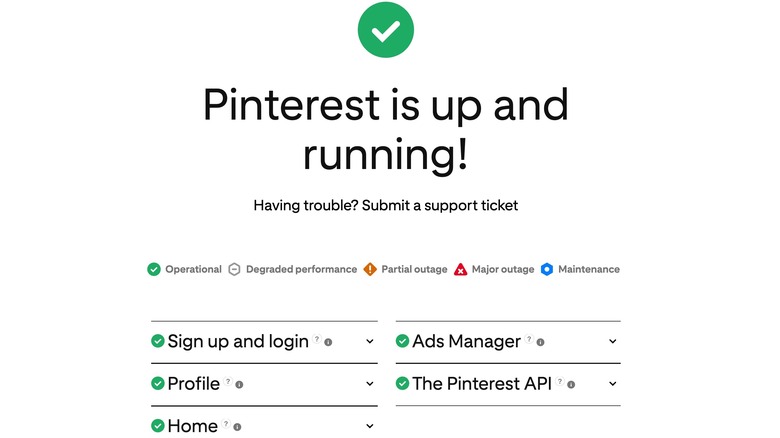Click the Degraded performance legend icon
This screenshot has height=438, width=780.
click(235, 269)
